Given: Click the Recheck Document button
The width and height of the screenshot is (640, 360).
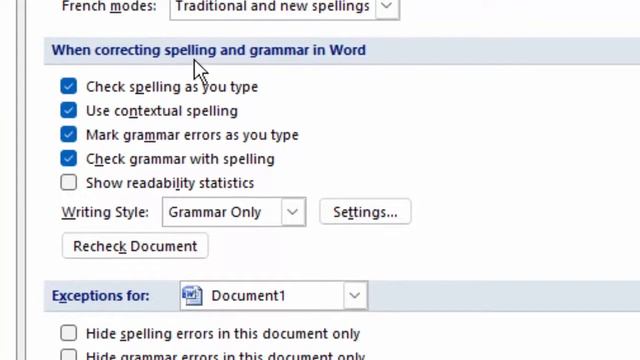Looking at the screenshot, I should point(135,246).
